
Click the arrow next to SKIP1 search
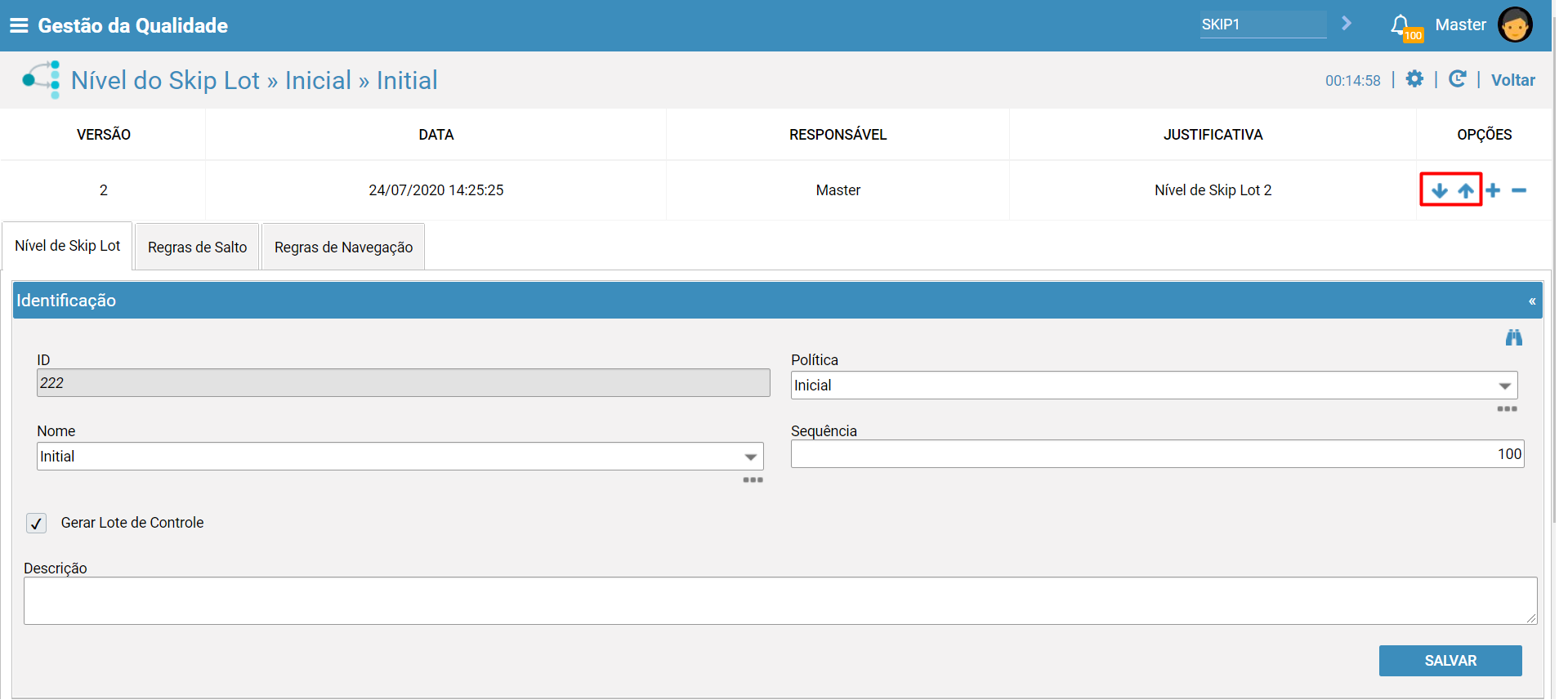[x=1347, y=24]
